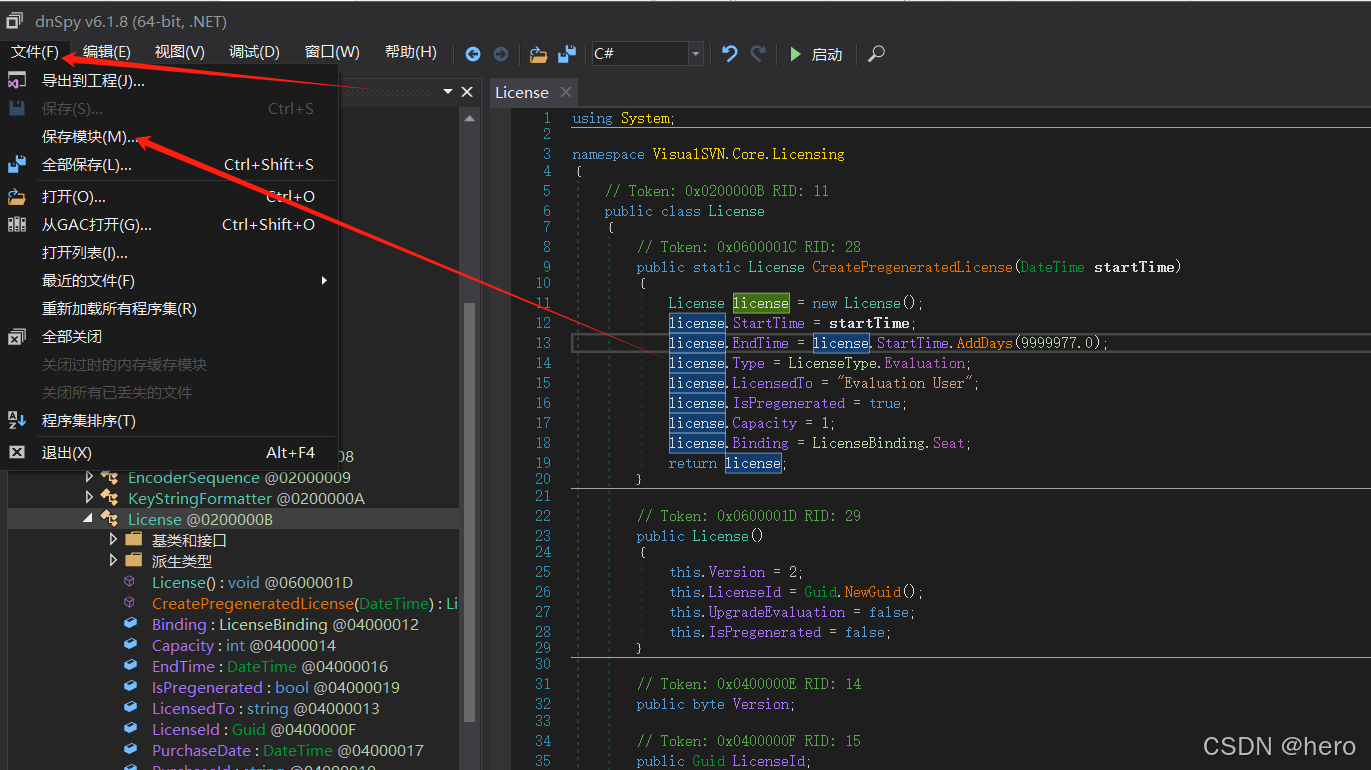Collapse the License @0200000B node

[89, 520]
